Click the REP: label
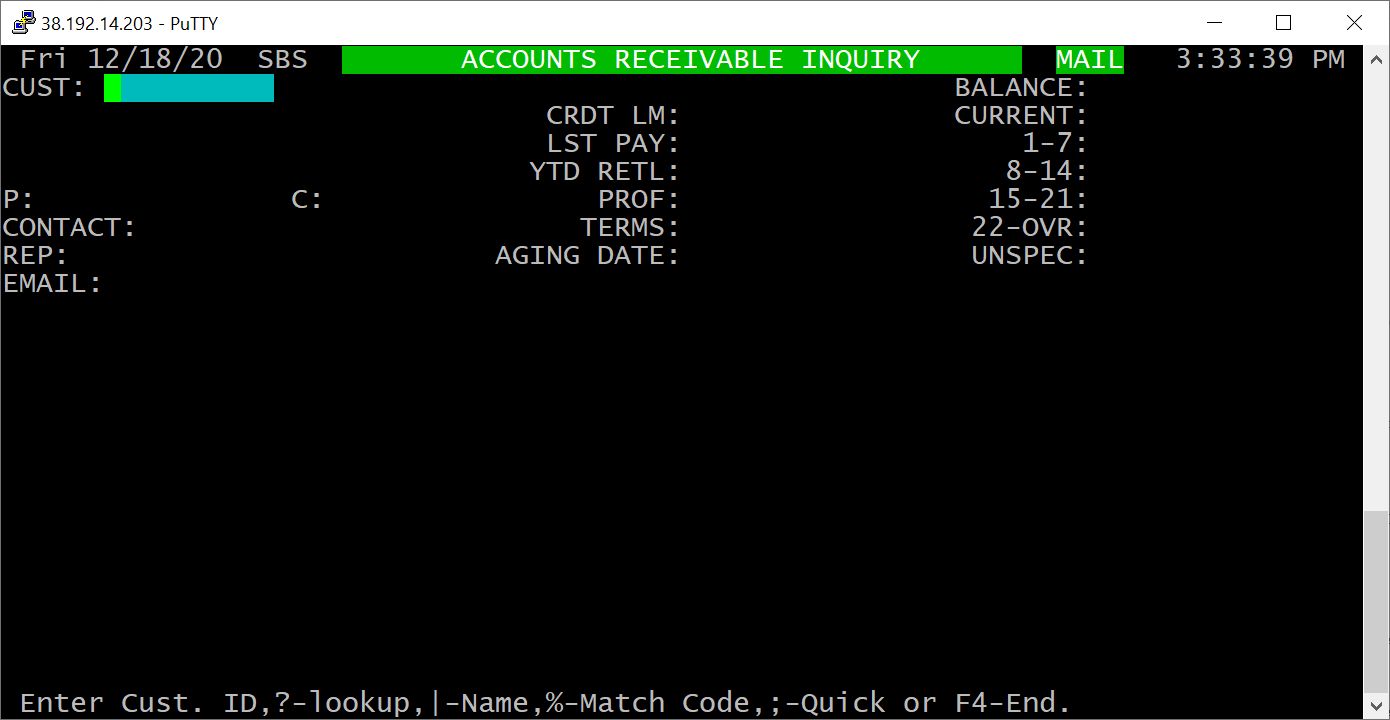The height and width of the screenshot is (720, 1390). [x=36, y=256]
